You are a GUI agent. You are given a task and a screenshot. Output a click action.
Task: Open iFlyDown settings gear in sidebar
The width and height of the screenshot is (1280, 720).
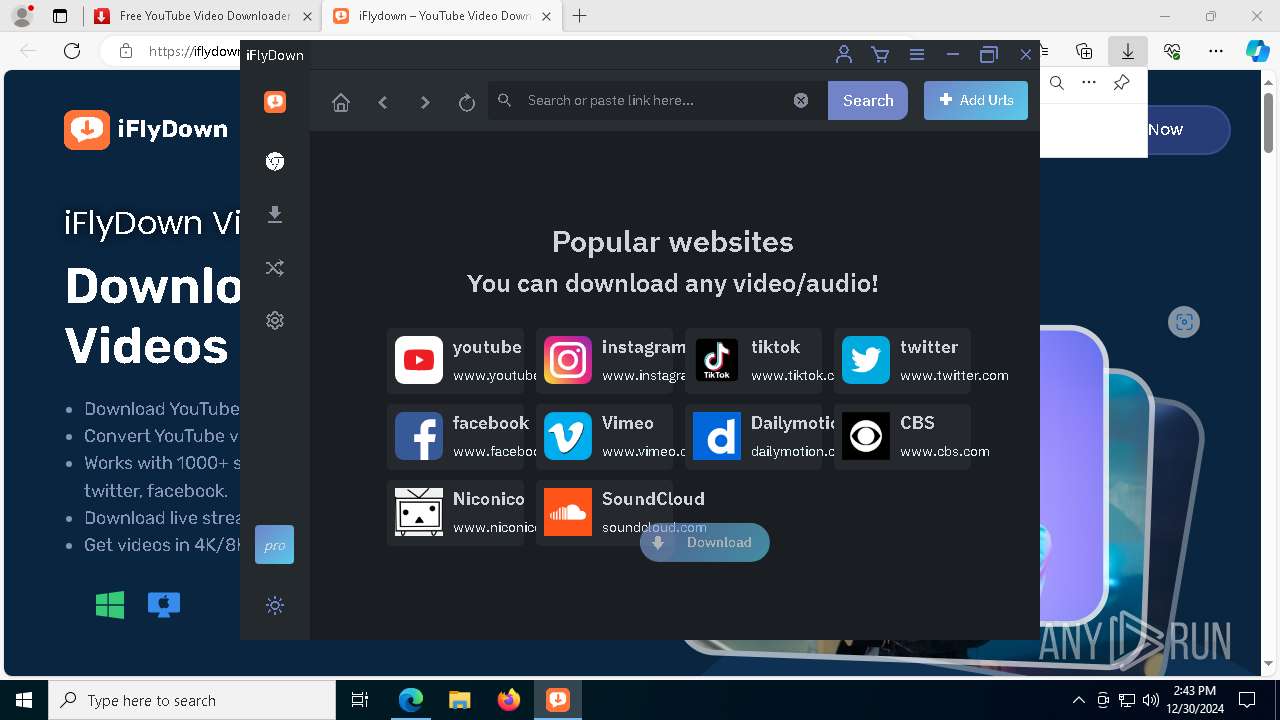click(275, 320)
